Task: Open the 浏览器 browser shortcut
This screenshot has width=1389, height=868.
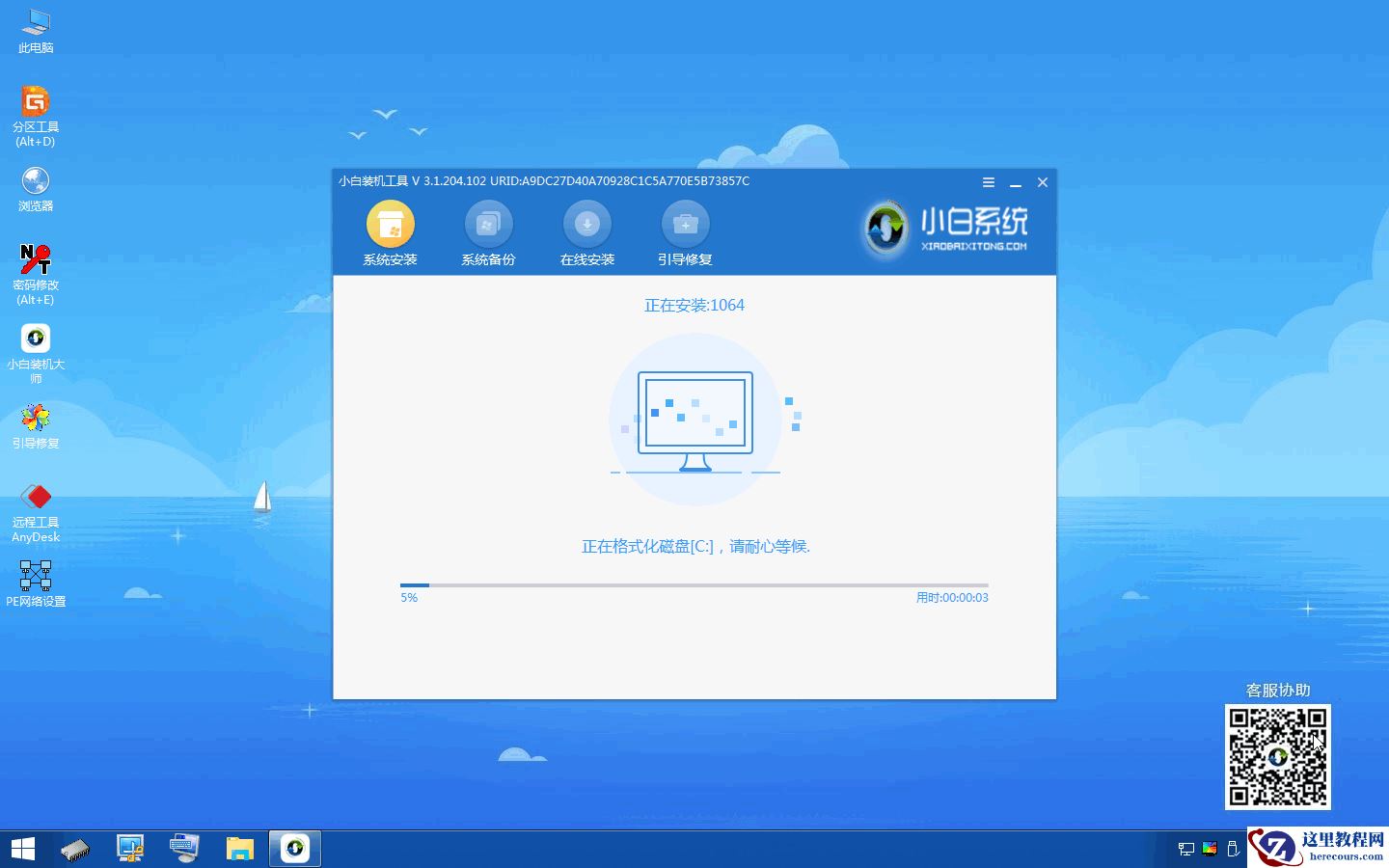Action: point(35,183)
